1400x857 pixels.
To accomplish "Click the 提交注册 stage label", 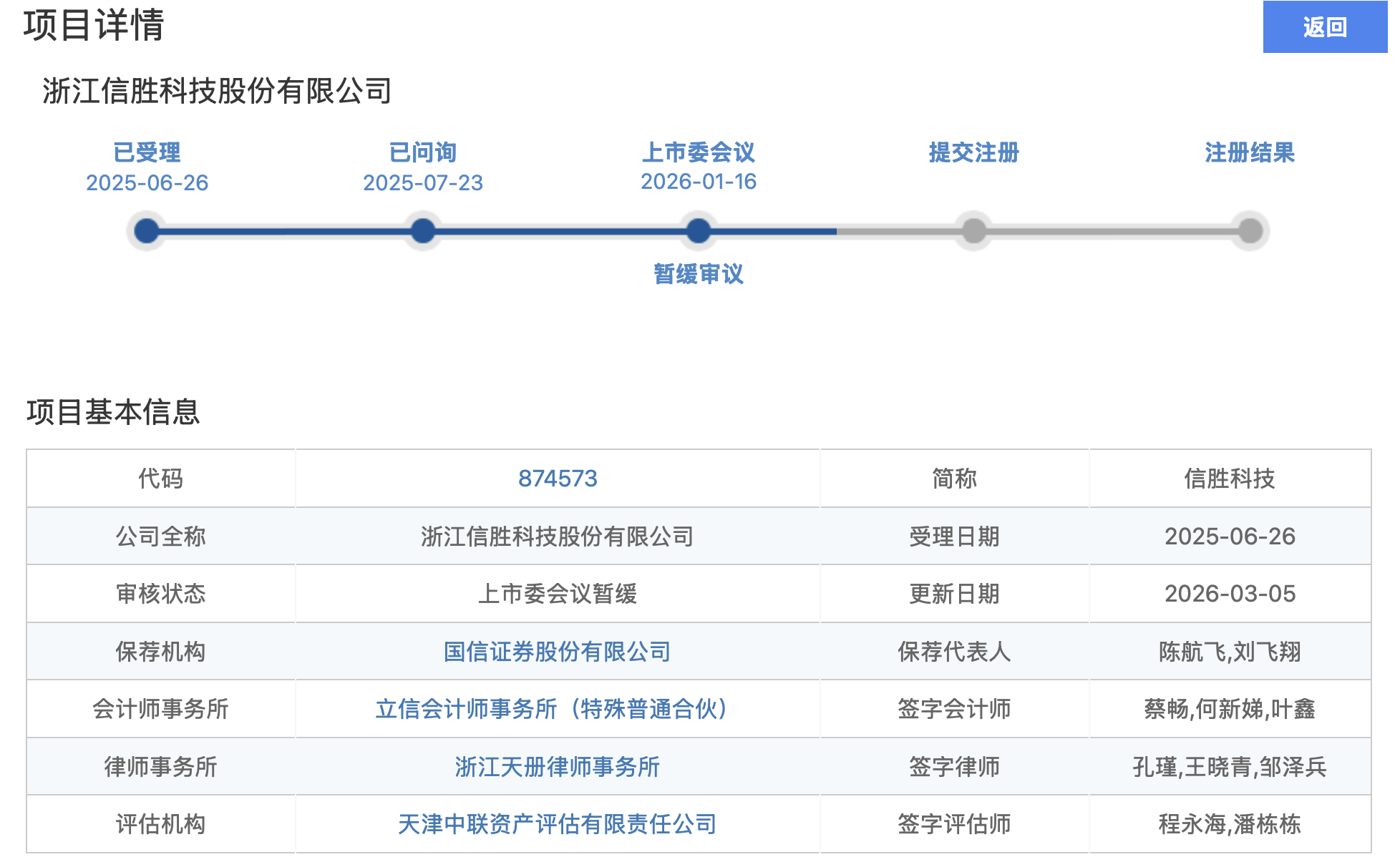I will click(973, 152).
